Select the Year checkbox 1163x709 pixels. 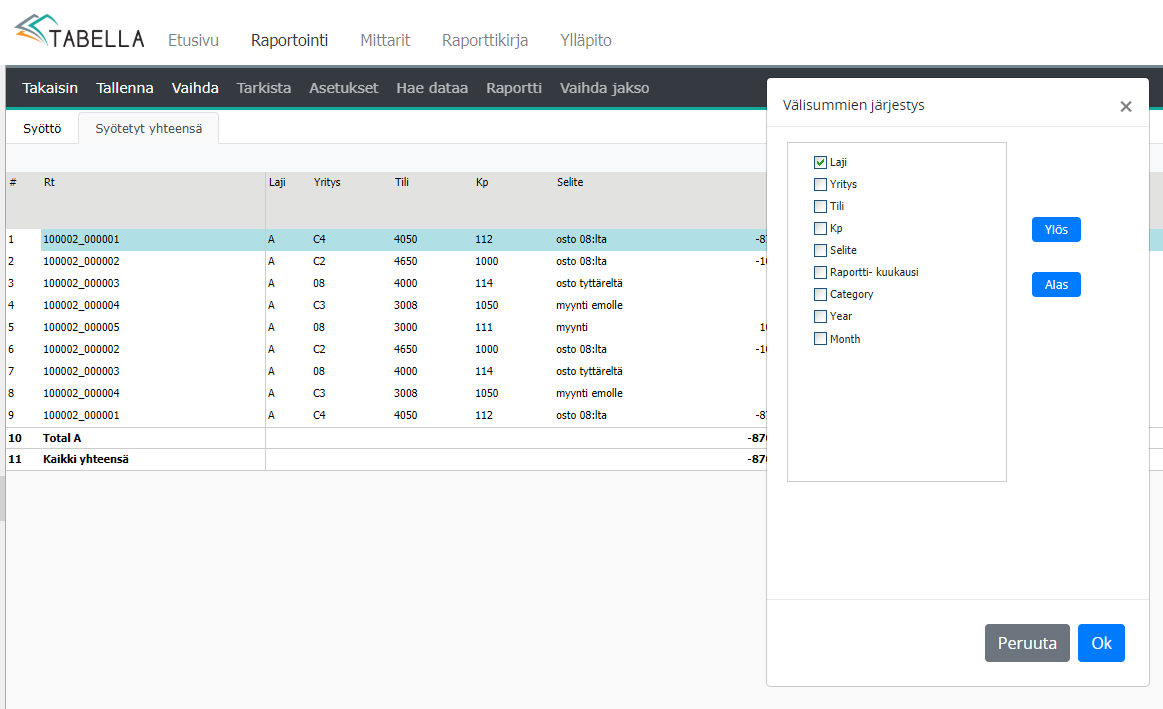(820, 316)
